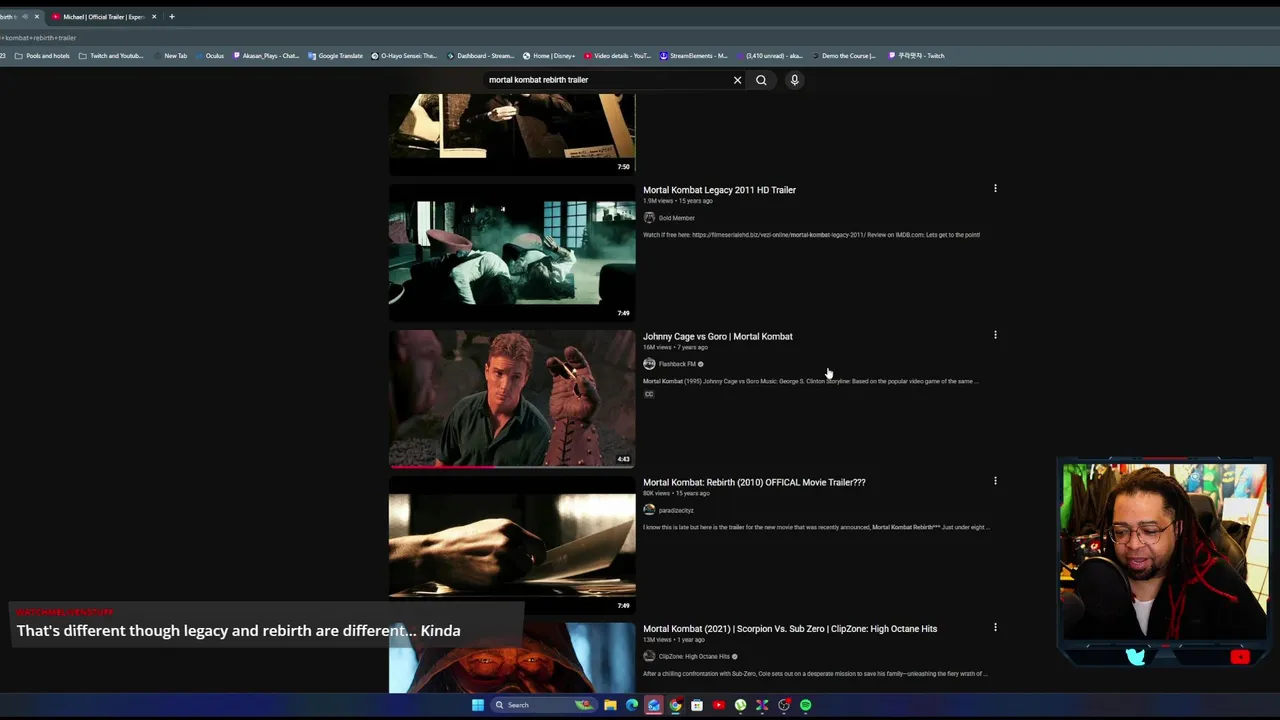Open Windows Start menu
The image size is (1280, 720).
point(478,705)
